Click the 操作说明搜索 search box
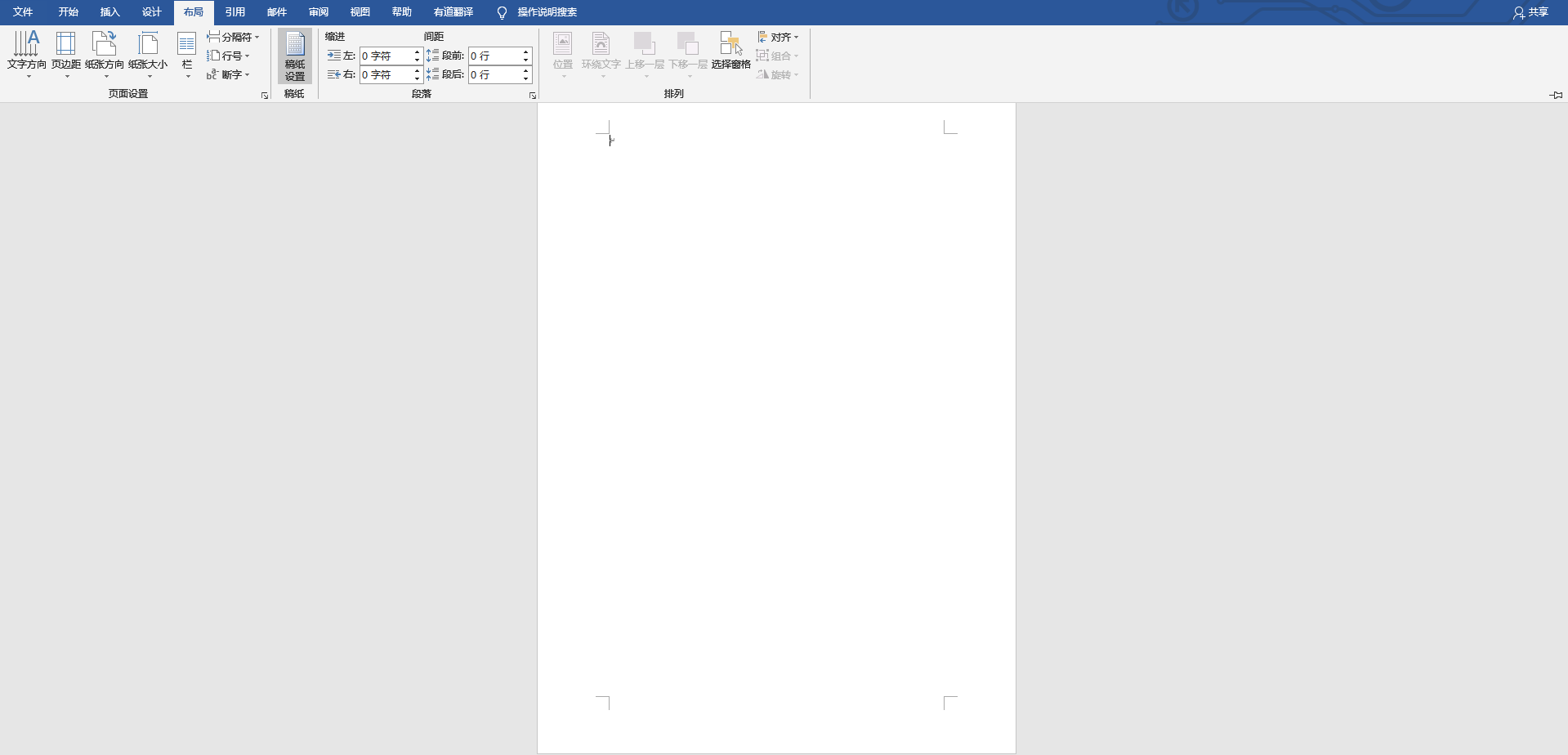Image resolution: width=1568 pixels, height=755 pixels. [x=537, y=12]
